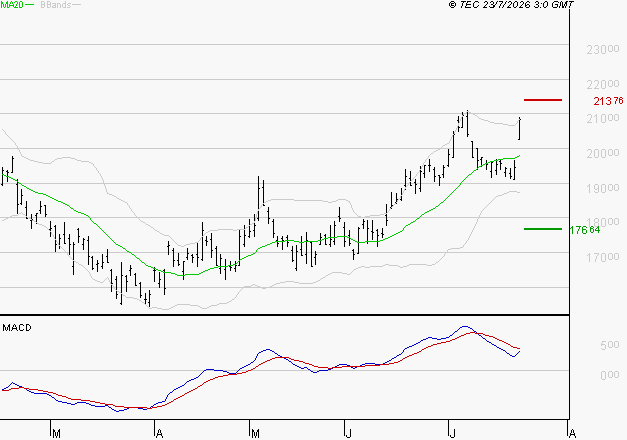Click the 170.00 price axis label

pos(603,257)
